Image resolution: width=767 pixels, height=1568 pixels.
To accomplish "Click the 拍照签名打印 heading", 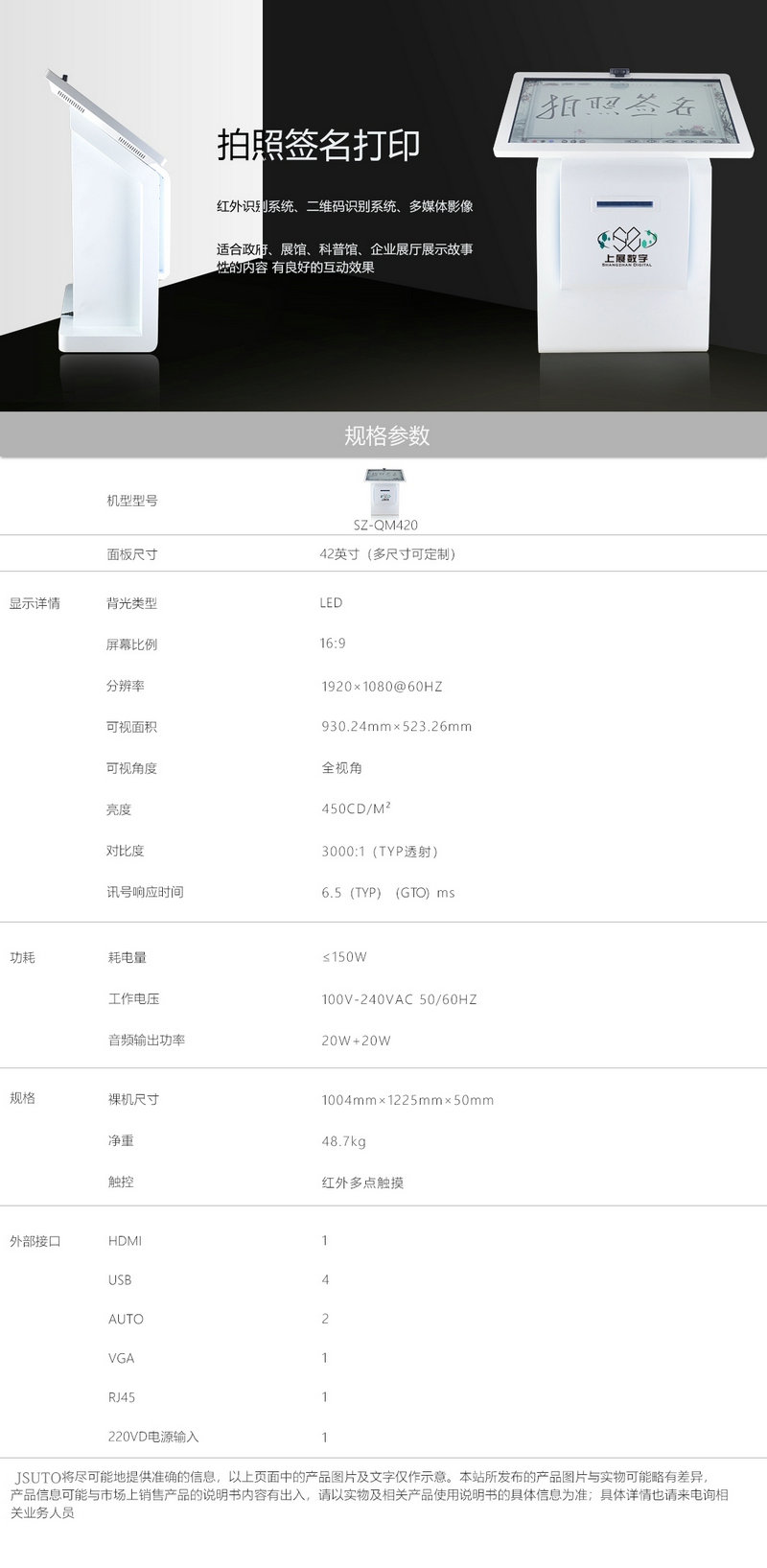I will [x=318, y=146].
